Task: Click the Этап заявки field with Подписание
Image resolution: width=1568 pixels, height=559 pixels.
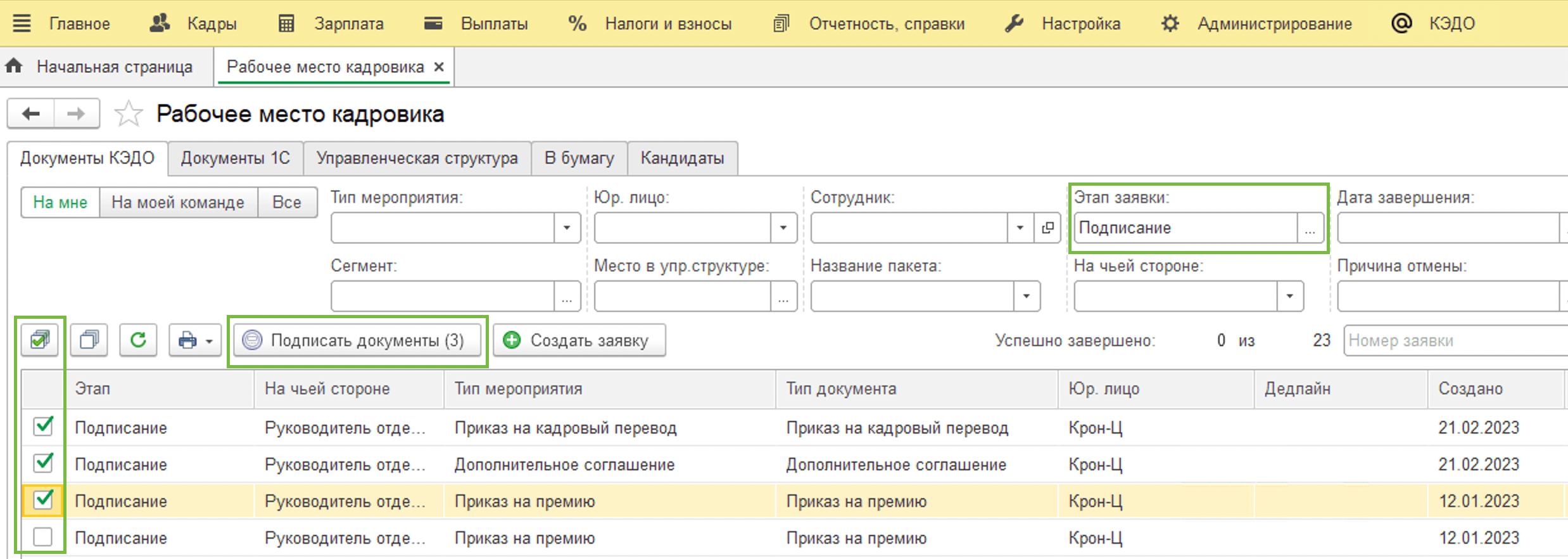Action: pos(1185,228)
